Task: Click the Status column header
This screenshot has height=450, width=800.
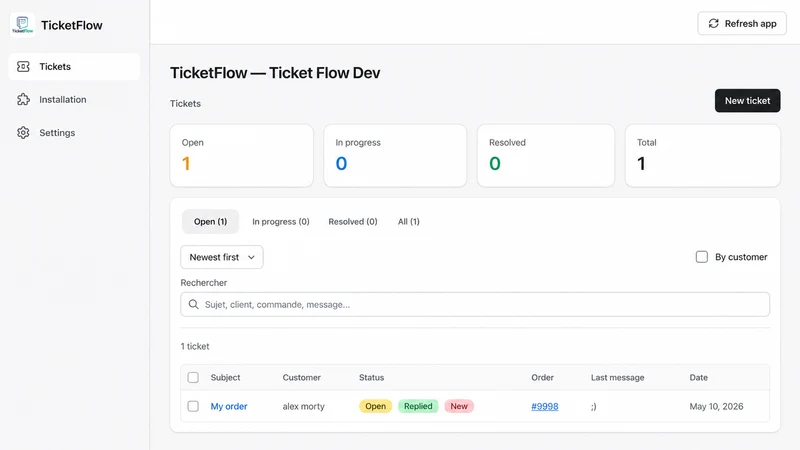Action: pos(371,378)
